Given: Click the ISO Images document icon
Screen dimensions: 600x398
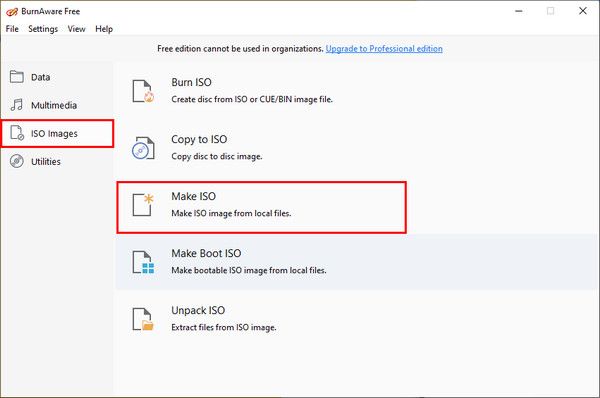Looking at the screenshot, I should point(16,133).
